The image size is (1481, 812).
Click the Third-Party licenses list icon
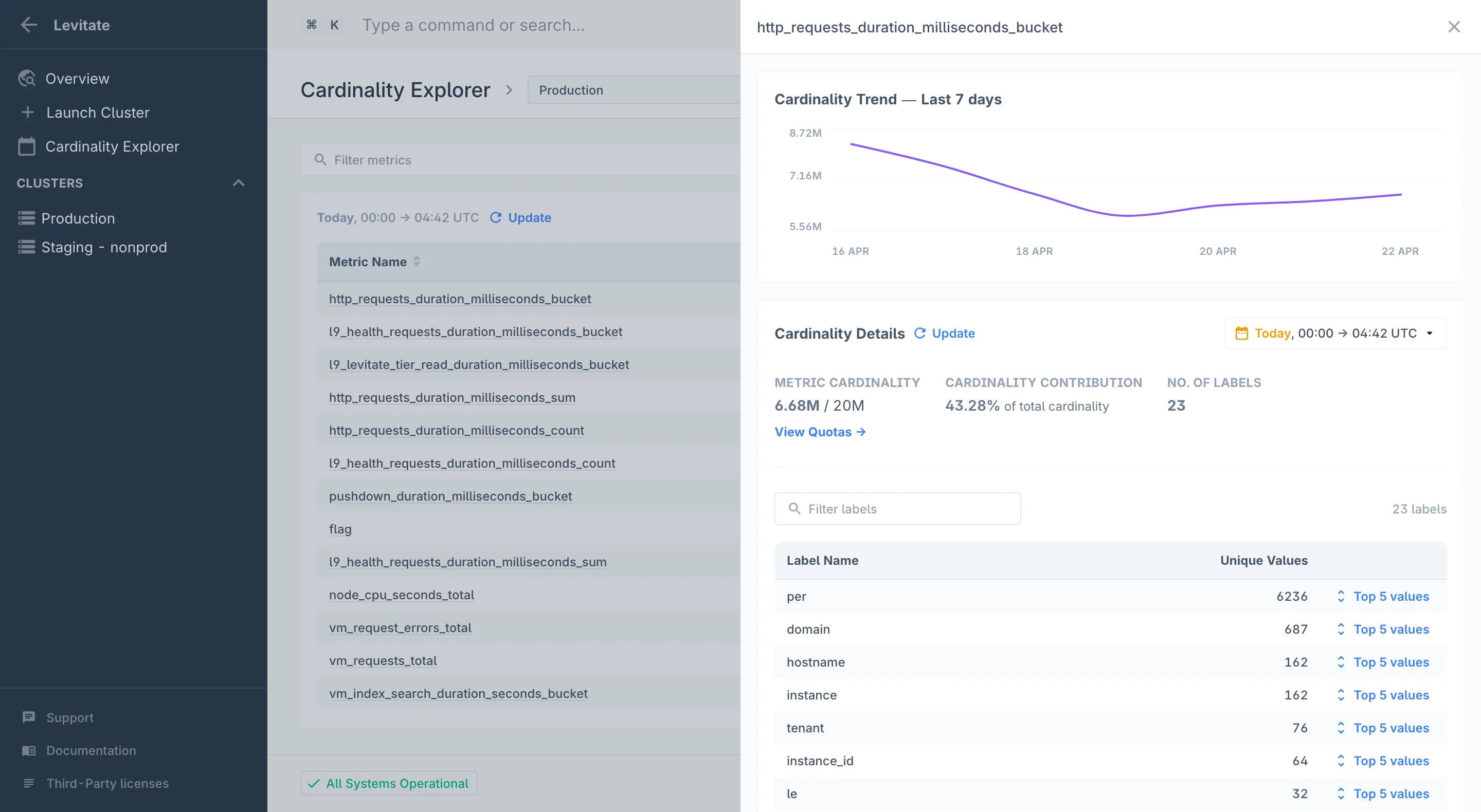pyautogui.click(x=28, y=783)
